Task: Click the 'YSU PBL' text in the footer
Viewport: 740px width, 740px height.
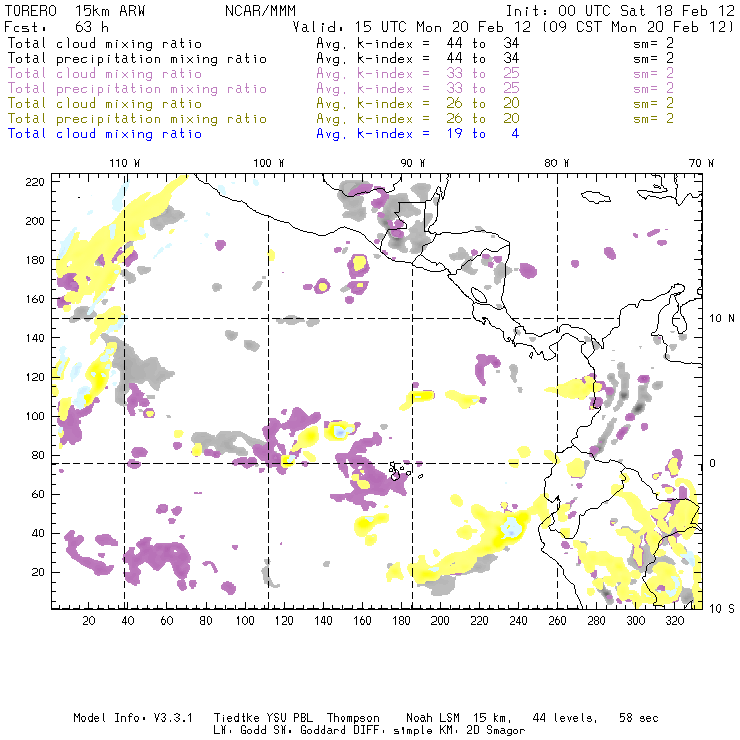Action: point(289,718)
